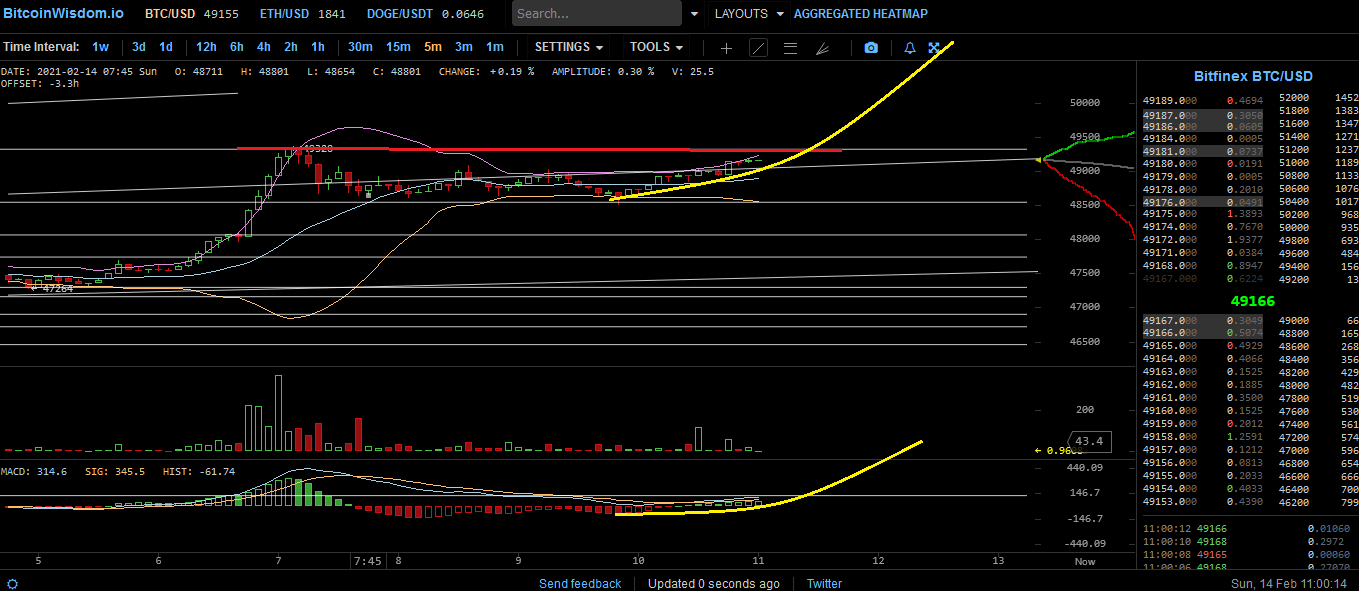Set time interval to 3m
Screen dimensions: 1359x591
(x=464, y=47)
